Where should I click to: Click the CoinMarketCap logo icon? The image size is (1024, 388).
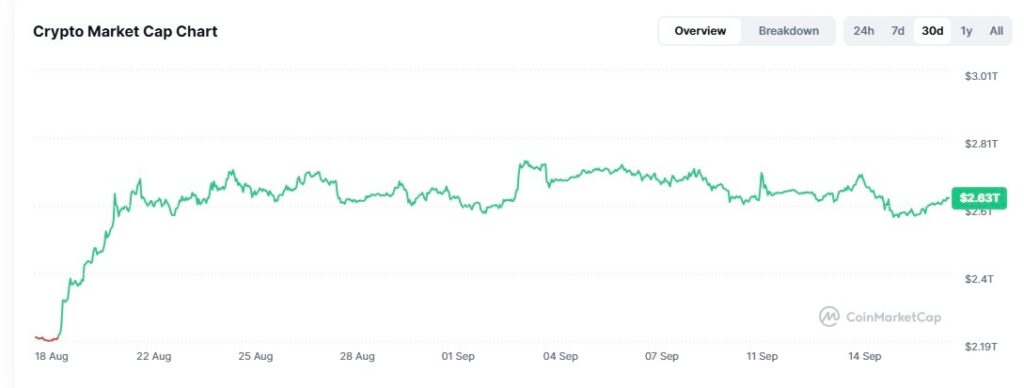[x=829, y=317]
